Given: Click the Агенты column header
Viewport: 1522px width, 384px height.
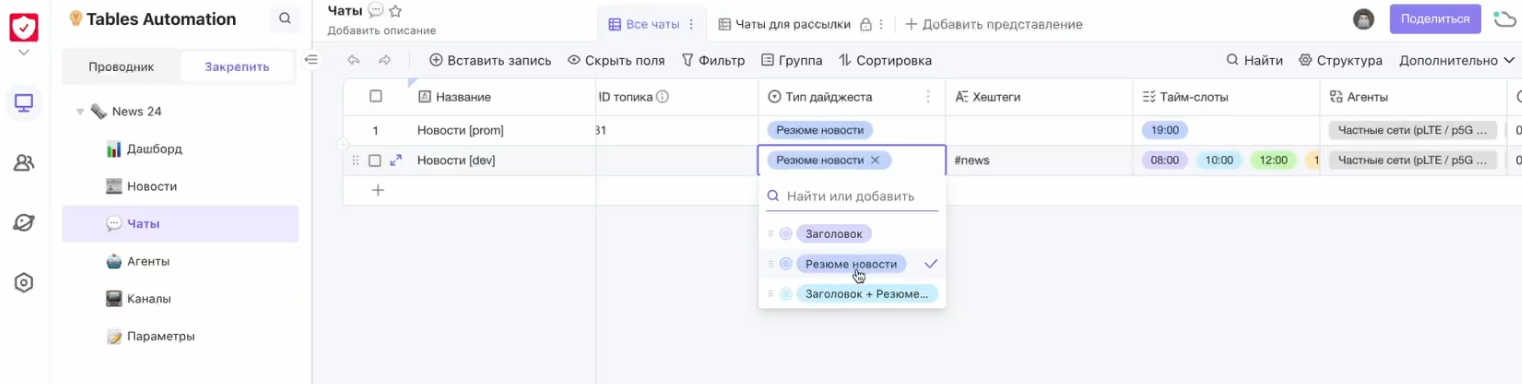Looking at the screenshot, I should pyautogui.click(x=1412, y=97).
